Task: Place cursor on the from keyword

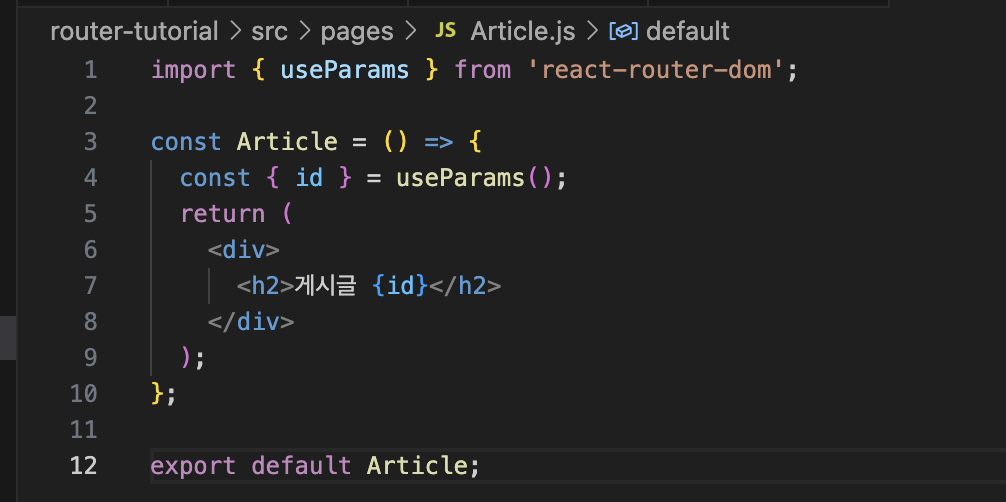Action: pos(483,69)
